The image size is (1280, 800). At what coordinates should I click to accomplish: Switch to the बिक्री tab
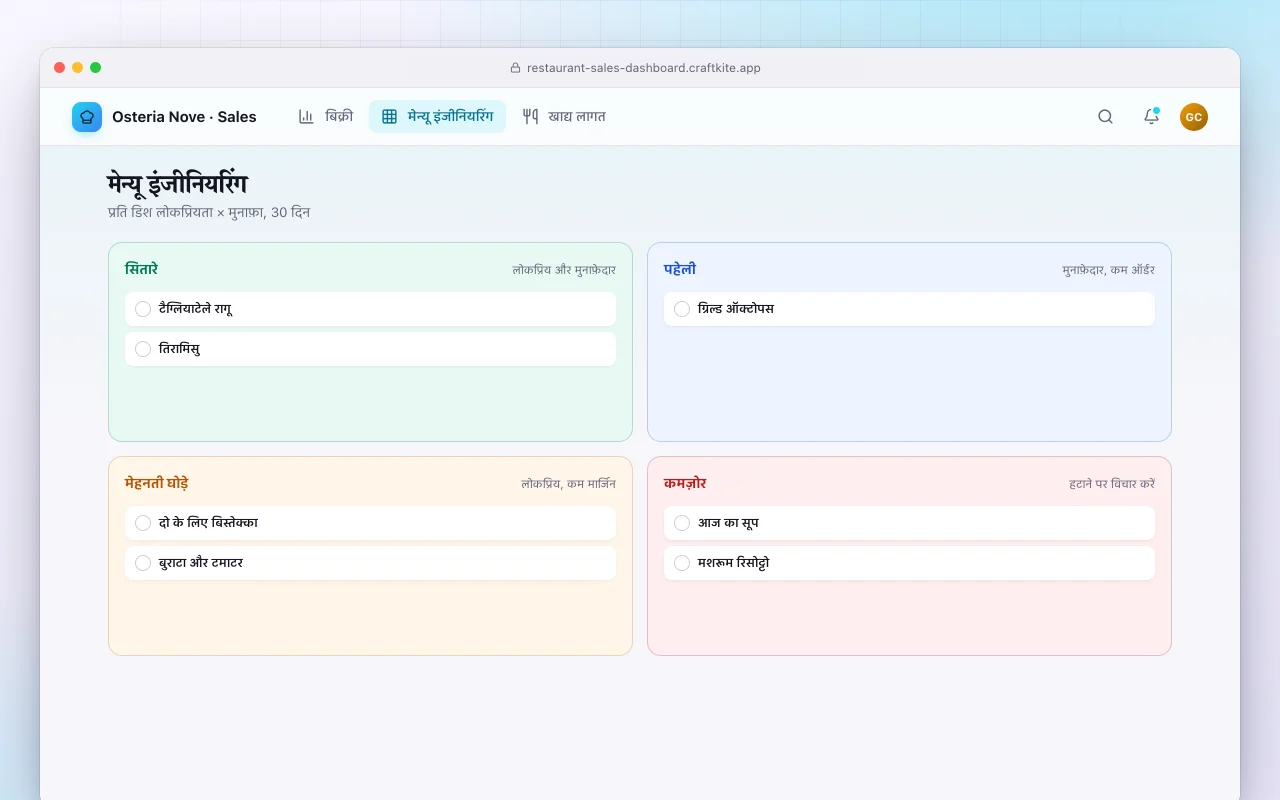326,117
